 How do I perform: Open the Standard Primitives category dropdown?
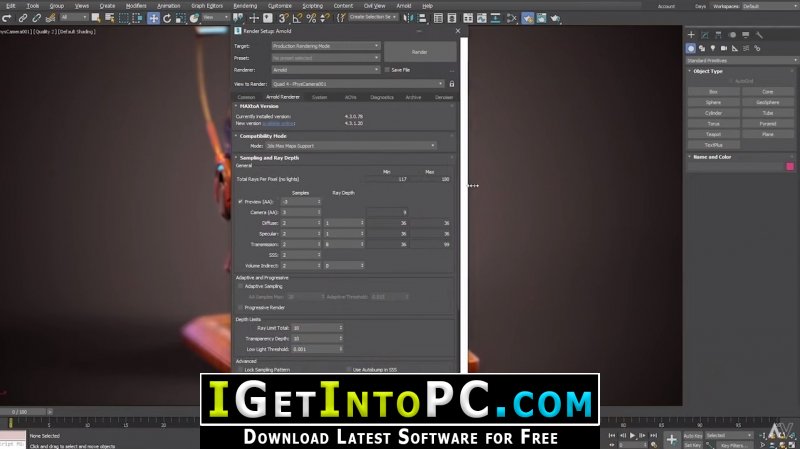(x=741, y=60)
